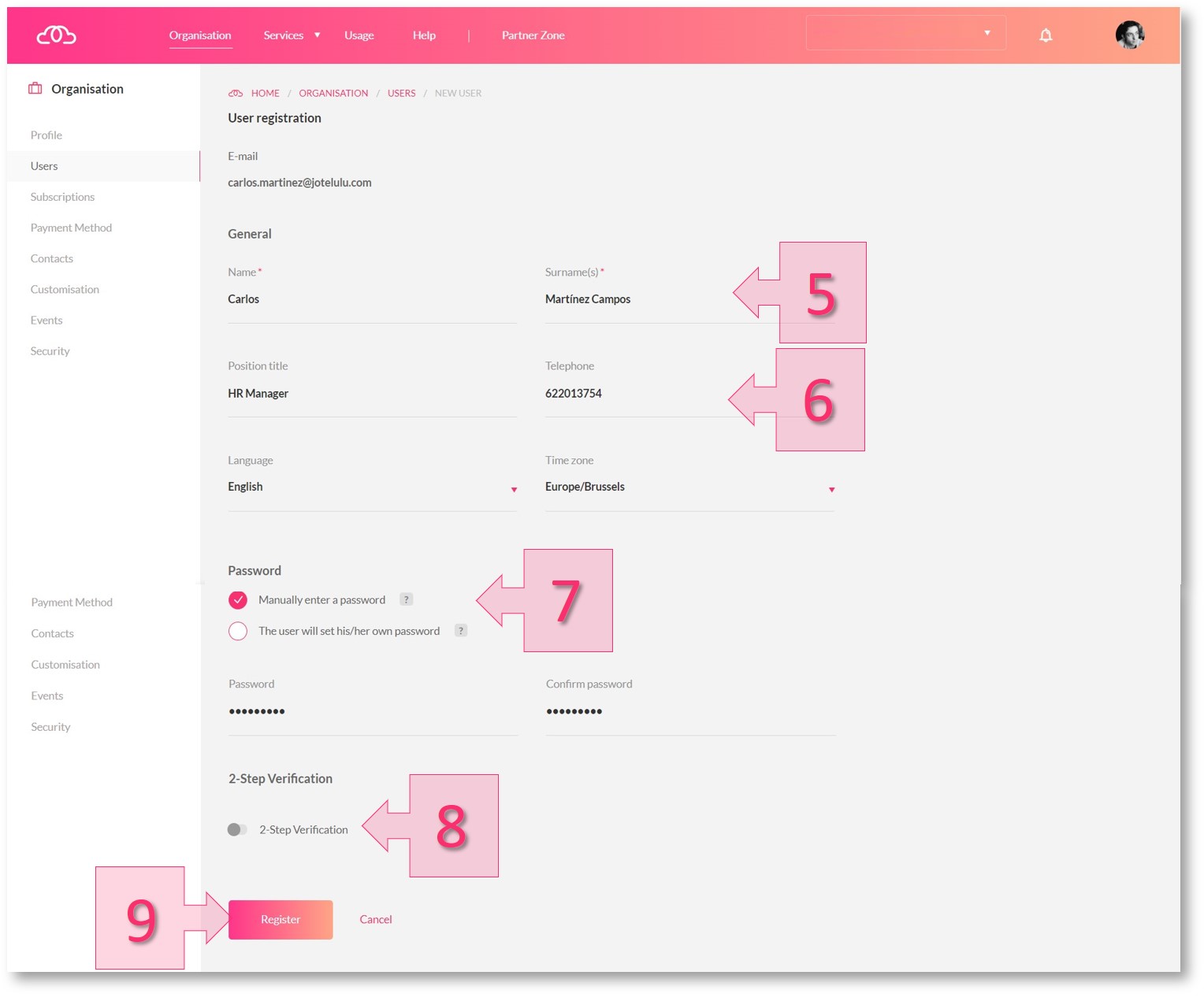
Task: Expand the Services menu arrow
Action: [x=318, y=35]
